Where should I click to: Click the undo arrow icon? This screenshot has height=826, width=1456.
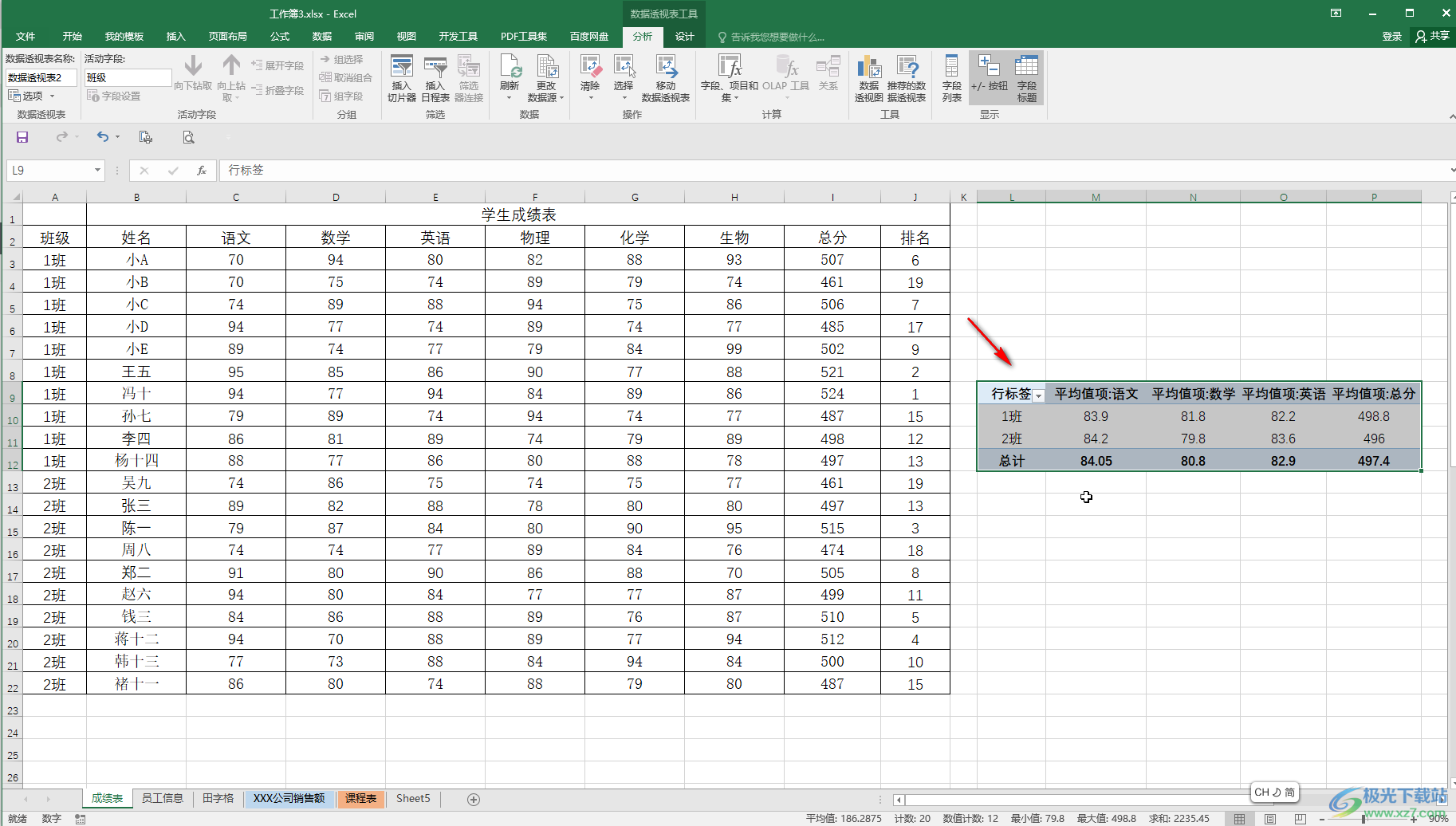coord(102,137)
